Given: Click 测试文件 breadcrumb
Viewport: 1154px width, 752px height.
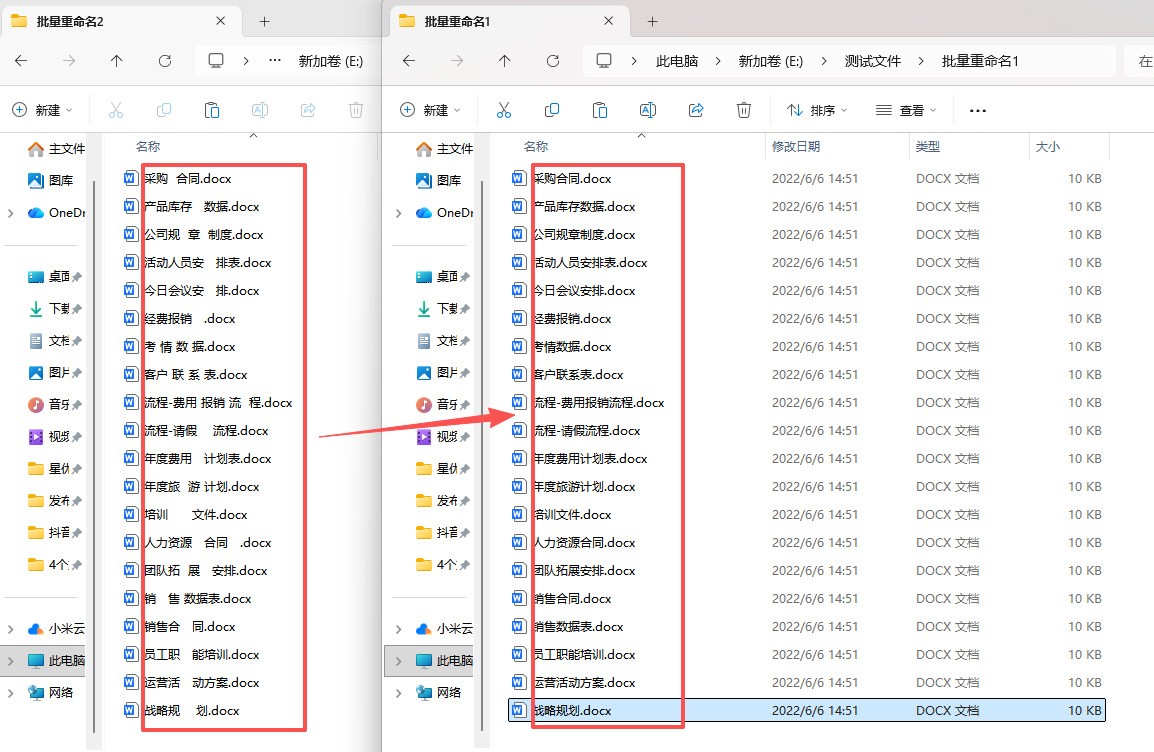Looking at the screenshot, I should tap(872, 61).
